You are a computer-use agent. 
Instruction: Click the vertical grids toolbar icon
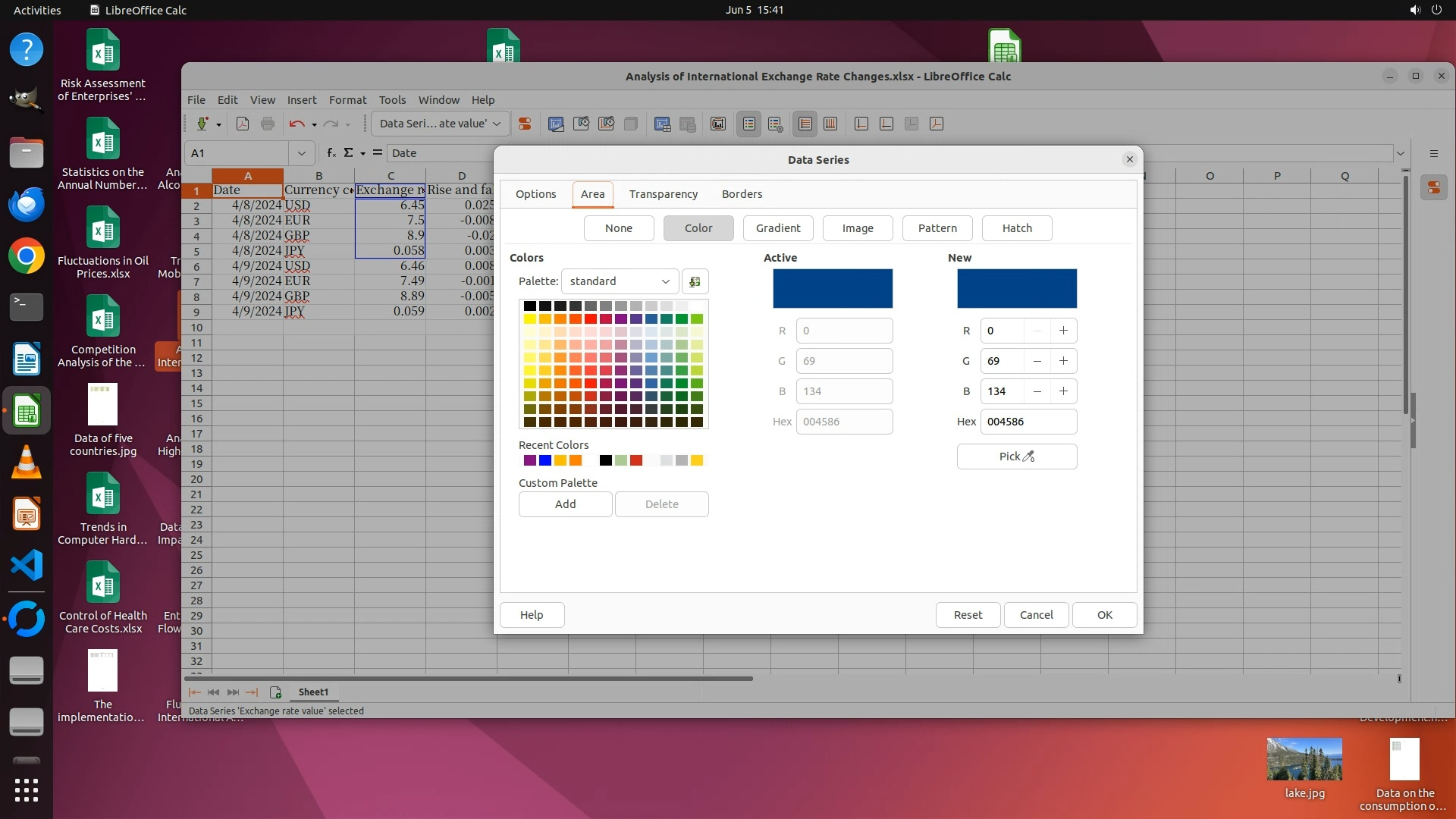pyautogui.click(x=830, y=124)
